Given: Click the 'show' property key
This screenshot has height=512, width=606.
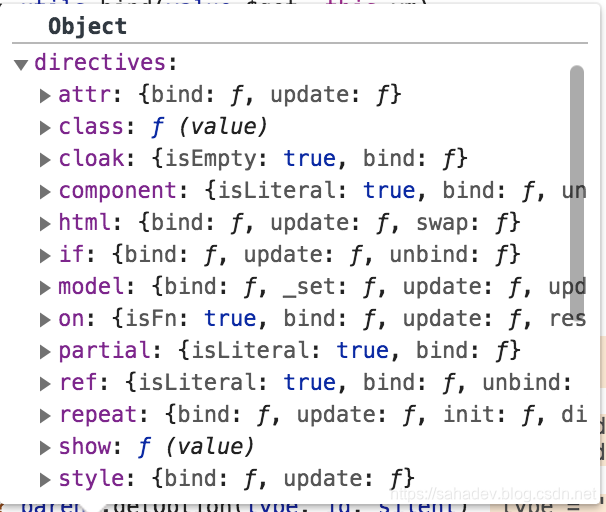Looking at the screenshot, I should [x=85, y=447].
